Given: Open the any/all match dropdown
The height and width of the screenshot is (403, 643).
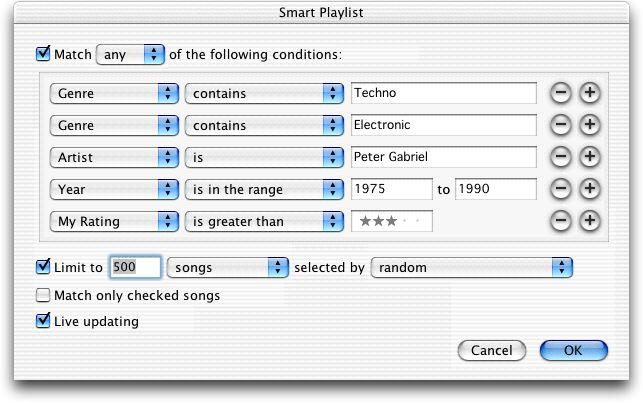Looking at the screenshot, I should tap(130, 55).
